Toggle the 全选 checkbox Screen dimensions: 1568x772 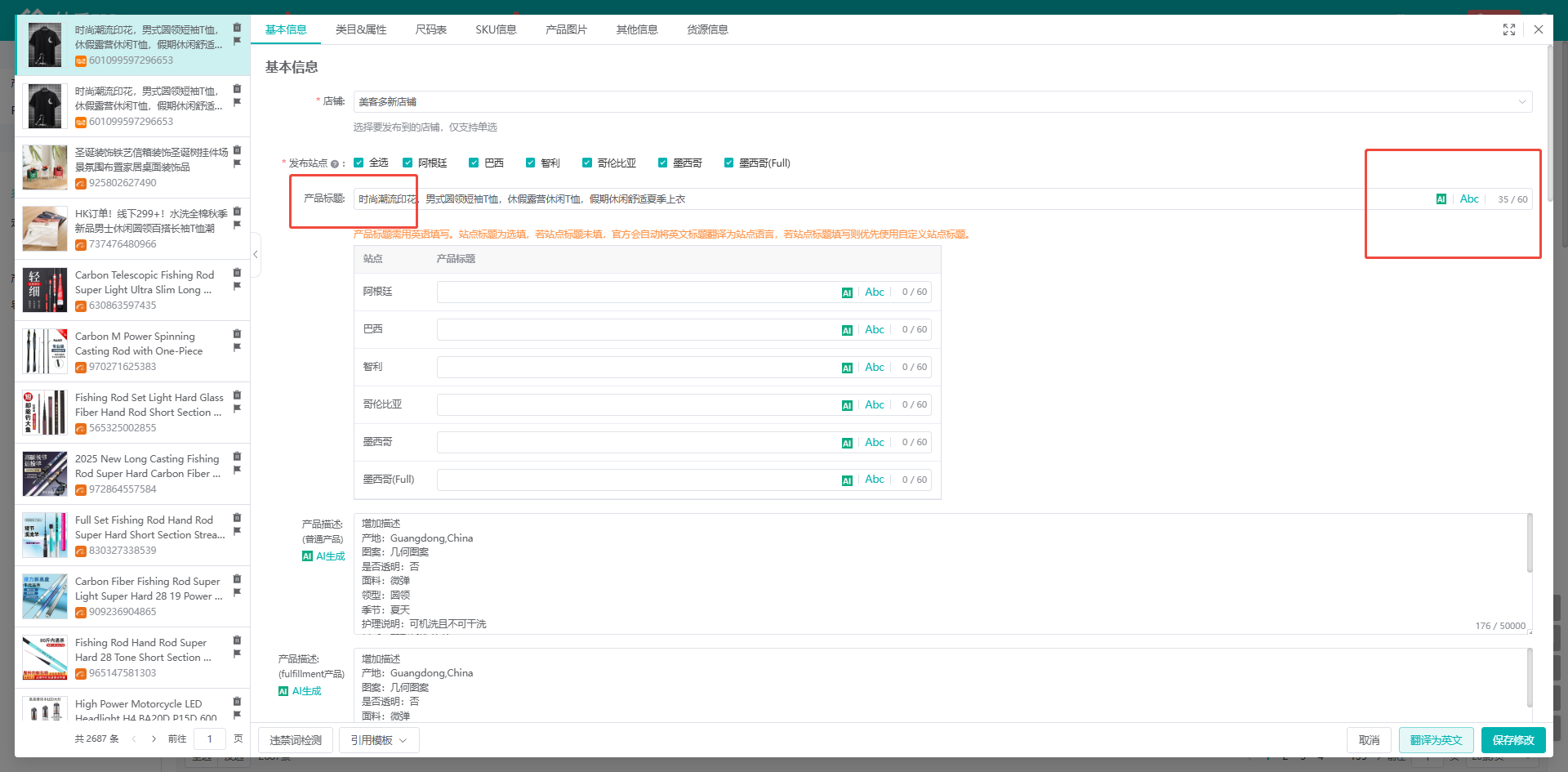(359, 163)
